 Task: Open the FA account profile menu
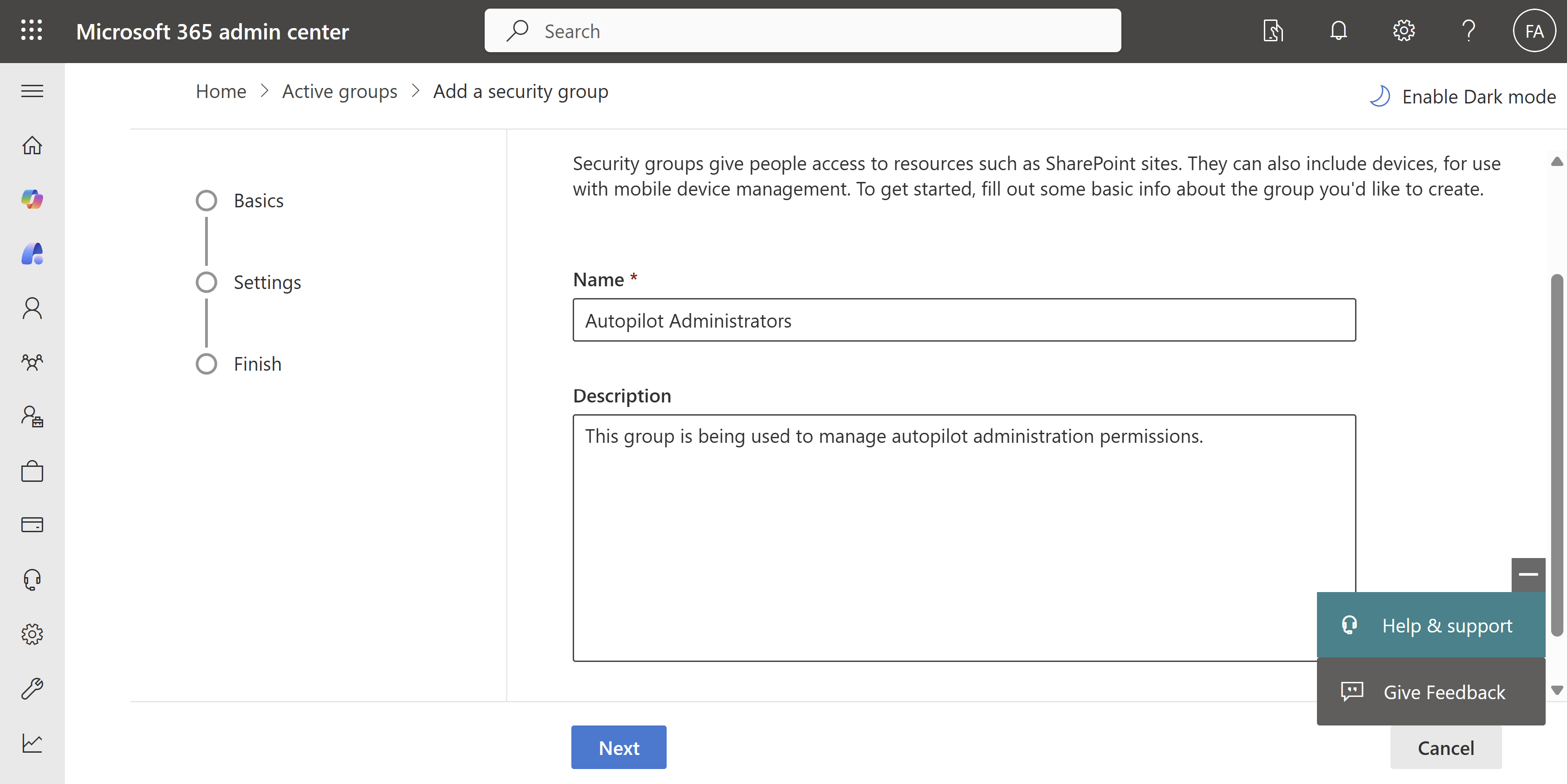(1534, 30)
